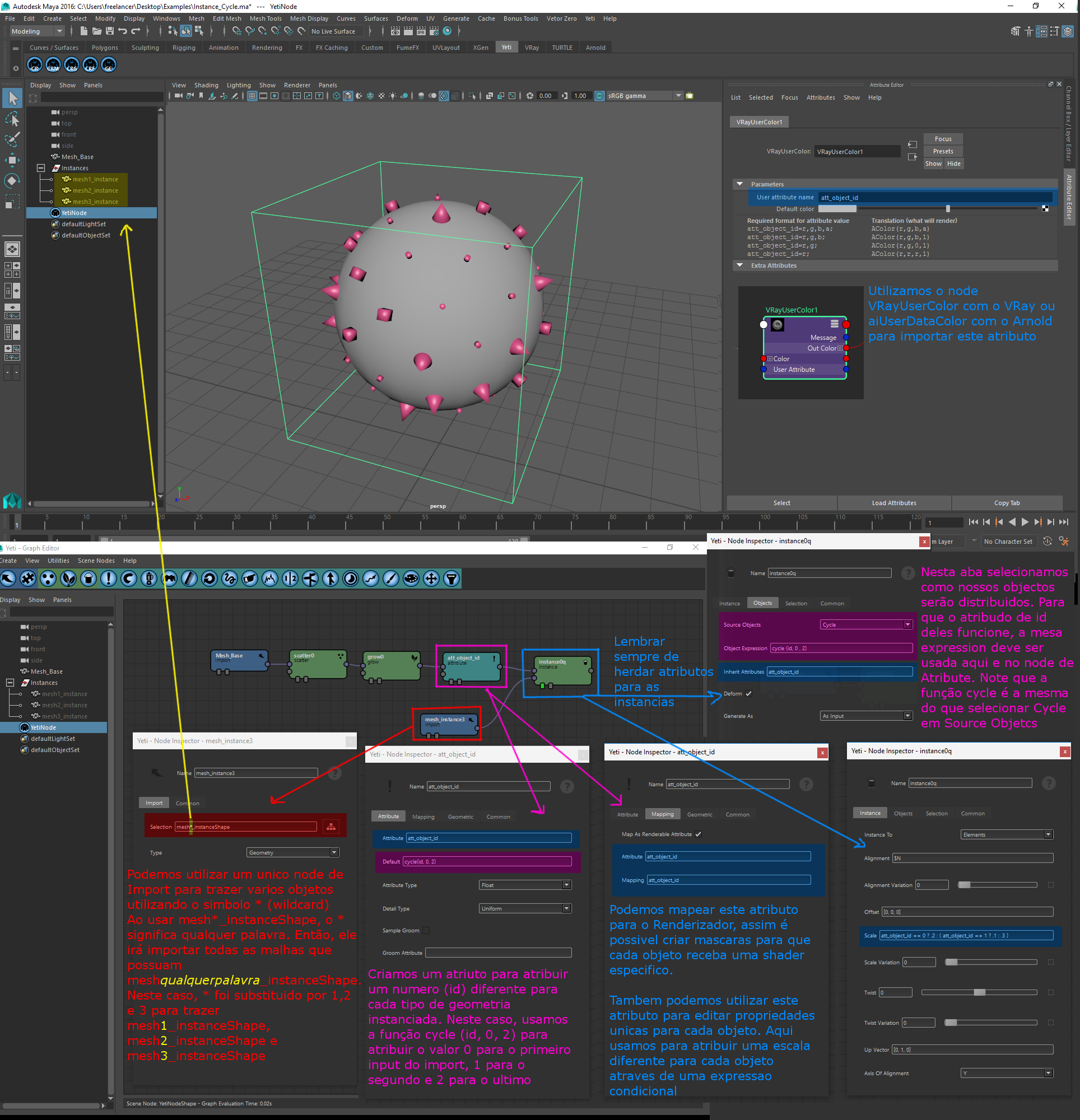Toggle Map As Renderable Attribute checkbox

(698, 834)
